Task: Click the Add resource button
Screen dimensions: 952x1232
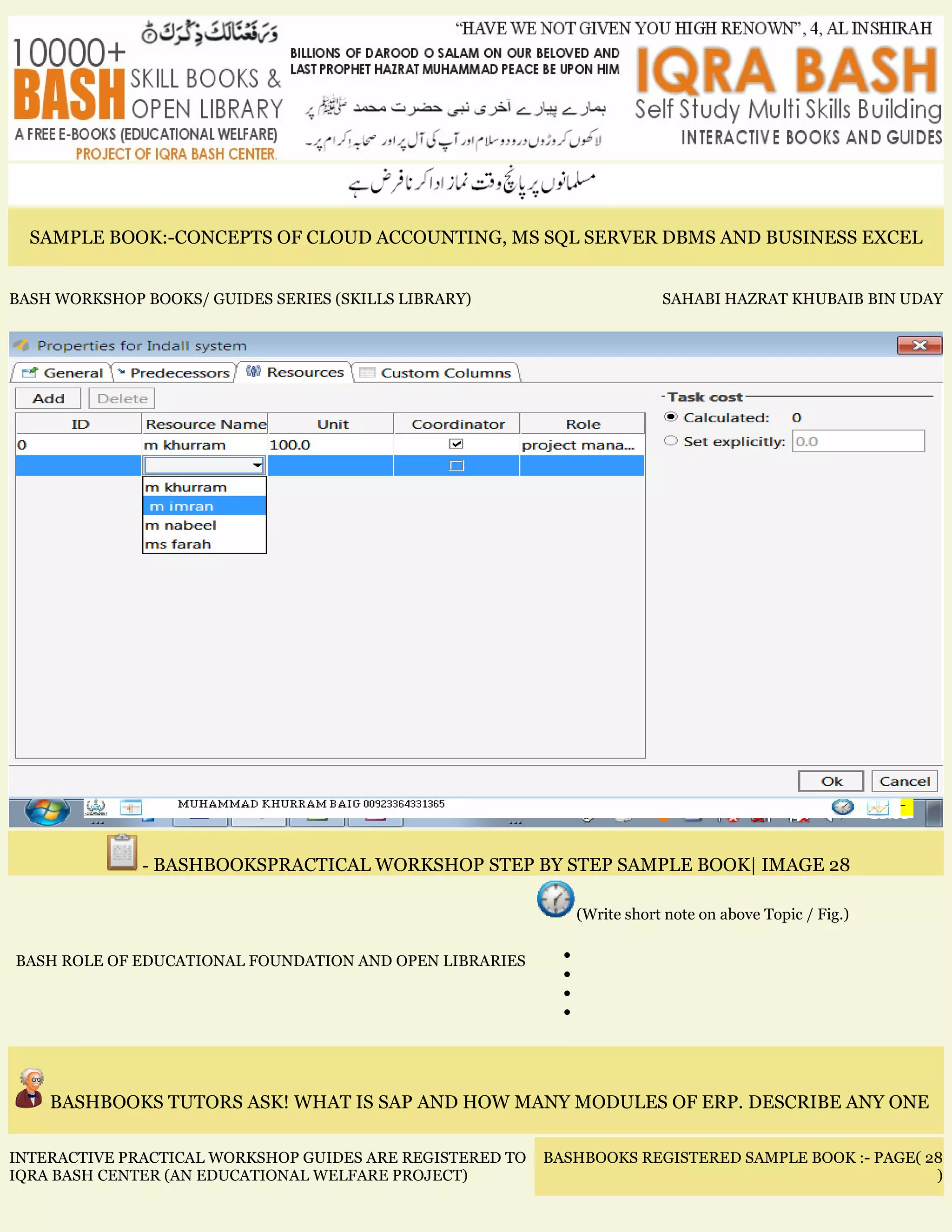Action: tap(48, 398)
